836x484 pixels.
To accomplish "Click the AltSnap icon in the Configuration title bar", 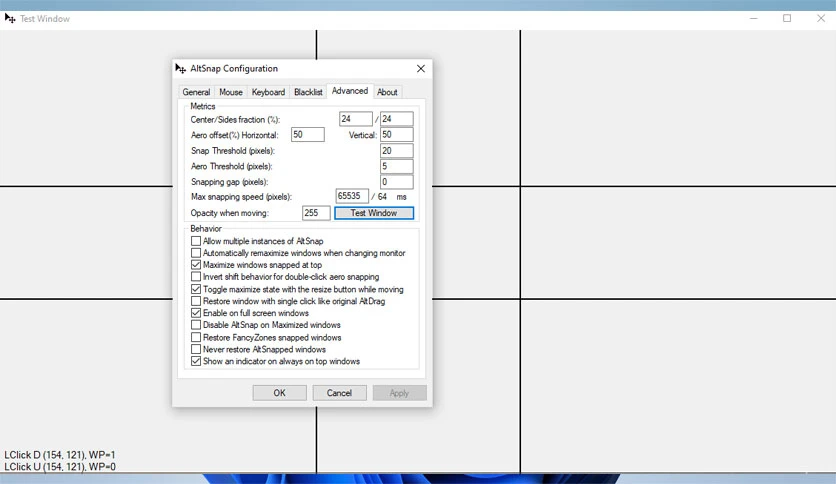I will click(180, 68).
